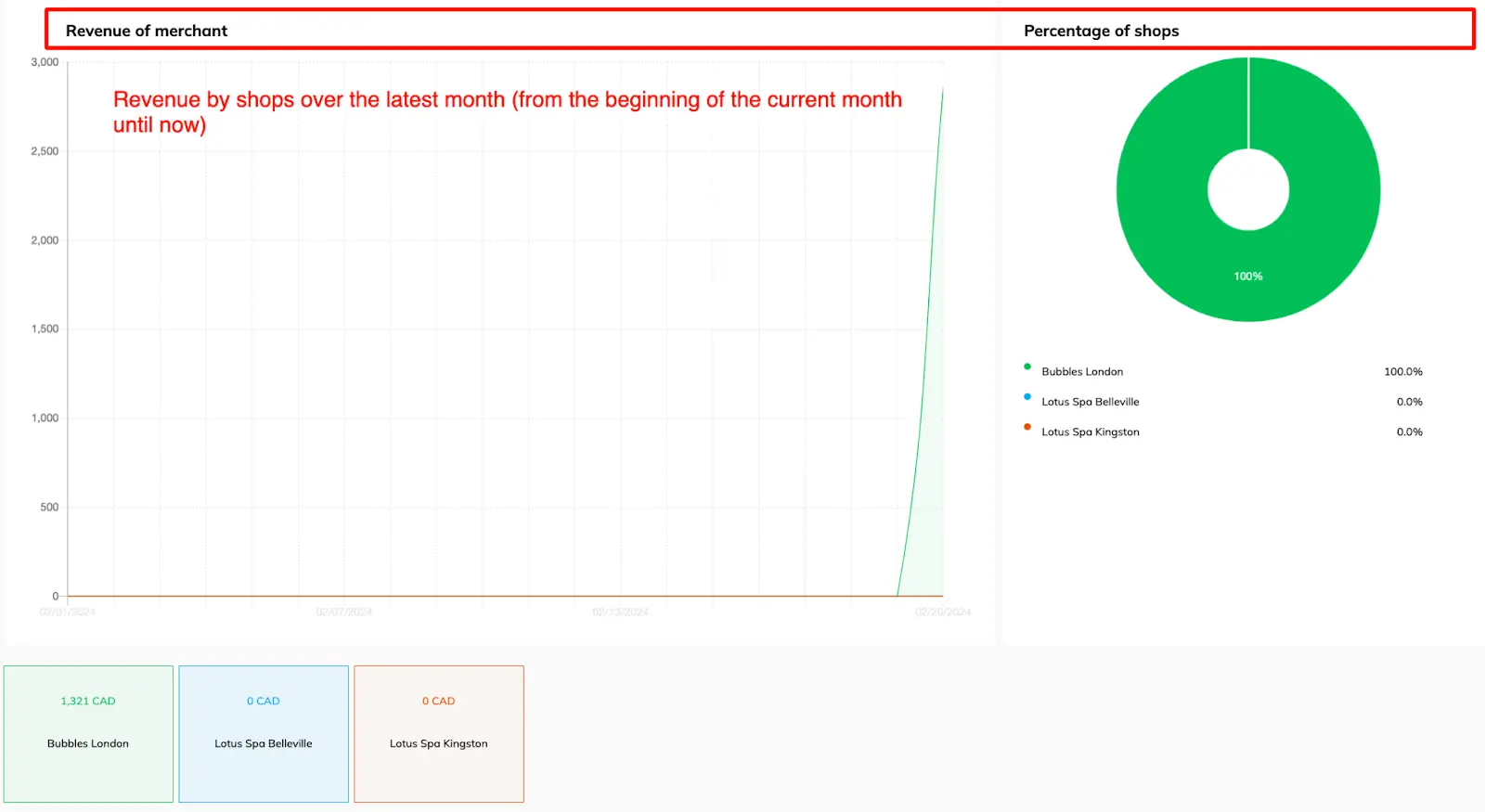Open the Lotus Spa Belleville revenue card

(264, 734)
